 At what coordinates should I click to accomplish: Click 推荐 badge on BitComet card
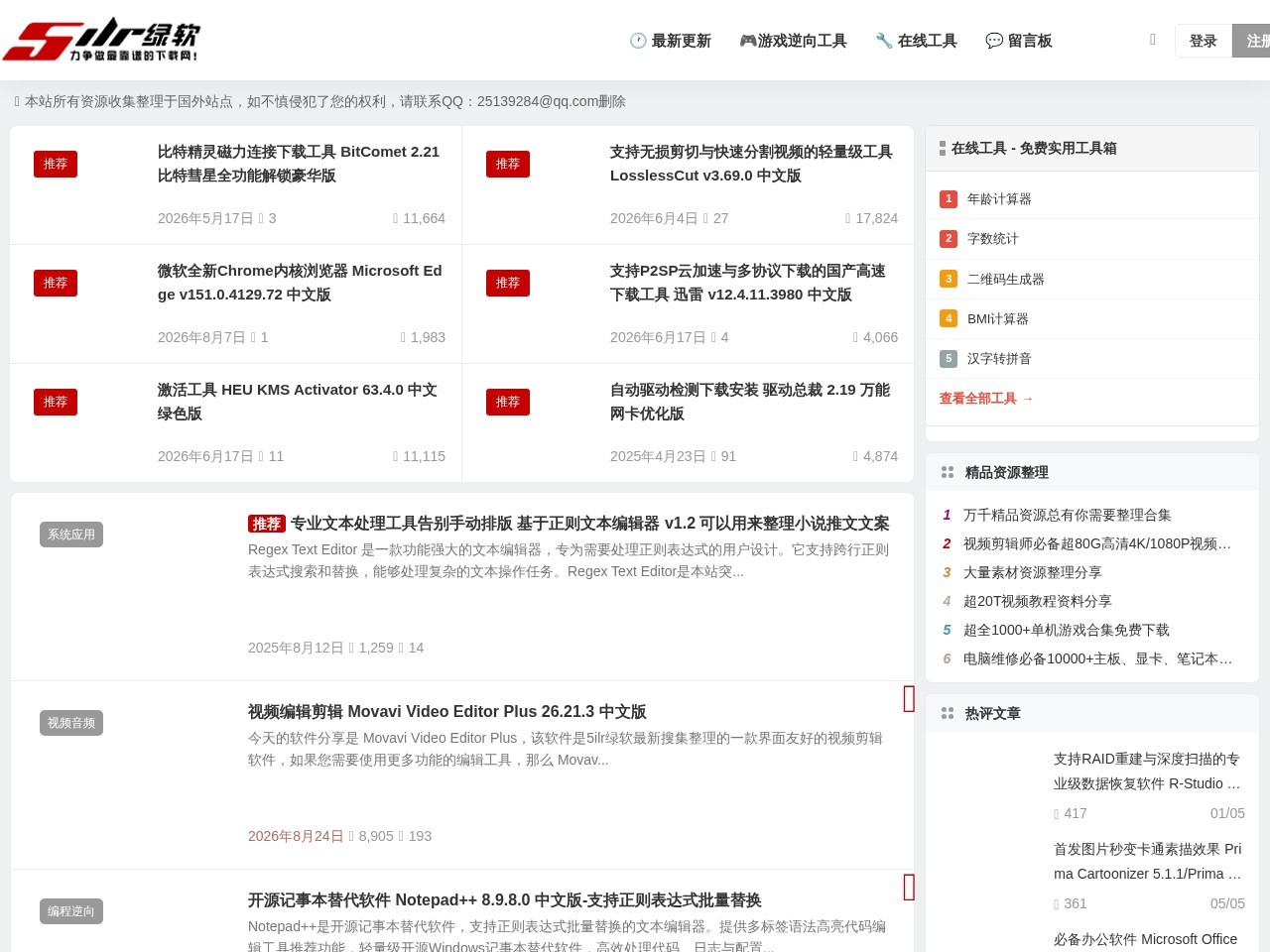tap(56, 164)
